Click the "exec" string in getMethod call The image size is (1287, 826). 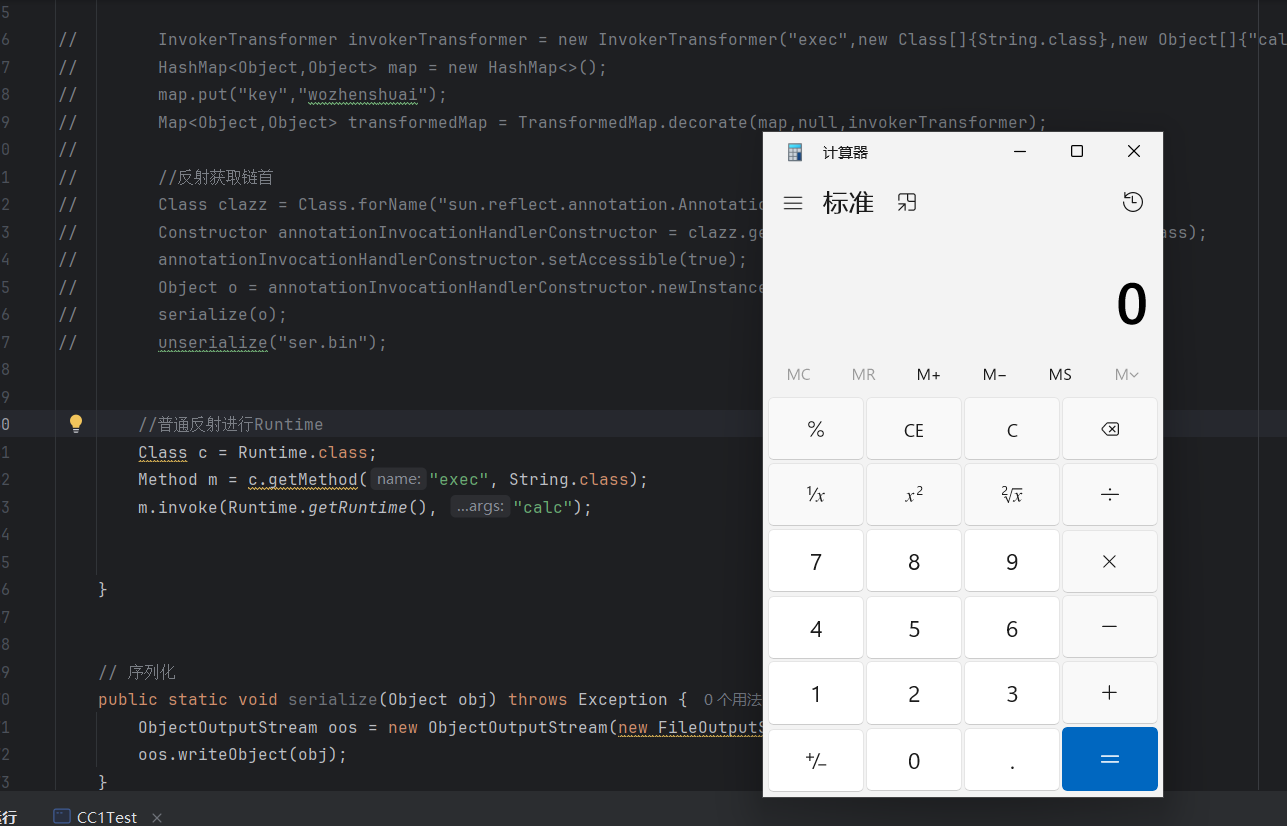coord(459,479)
